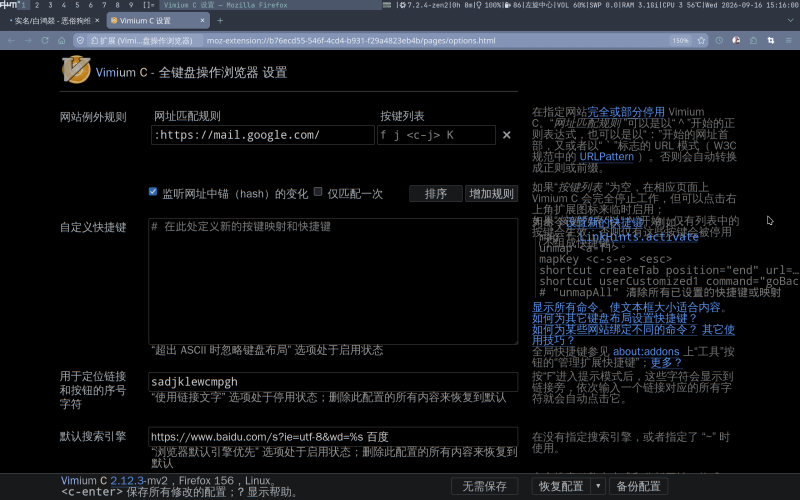
Task: Open the 2.12.3 version link
Action: [127, 481]
